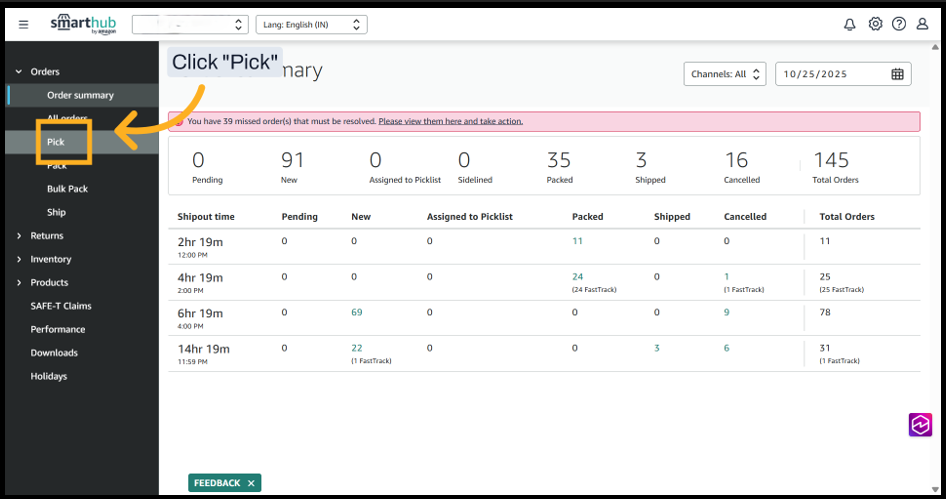946x499 pixels.
Task: Click the help question mark icon
Action: click(x=899, y=25)
